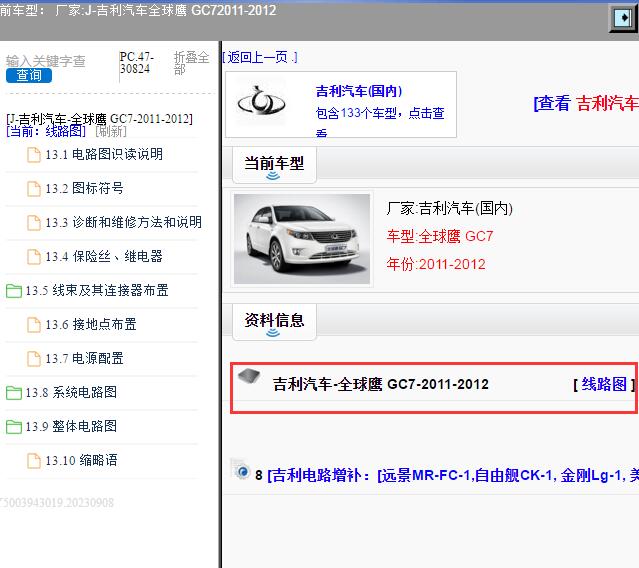Click the page icon beside 13.2
This screenshot has height=568, width=639.
point(34,189)
